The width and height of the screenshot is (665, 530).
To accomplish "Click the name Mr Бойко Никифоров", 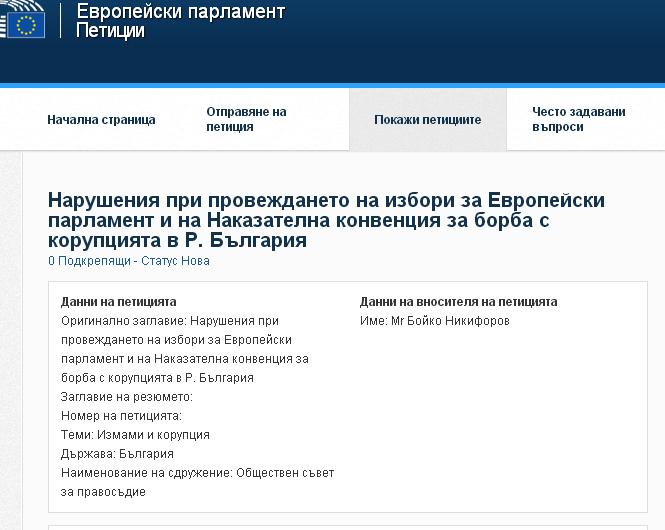I will [x=450, y=321].
